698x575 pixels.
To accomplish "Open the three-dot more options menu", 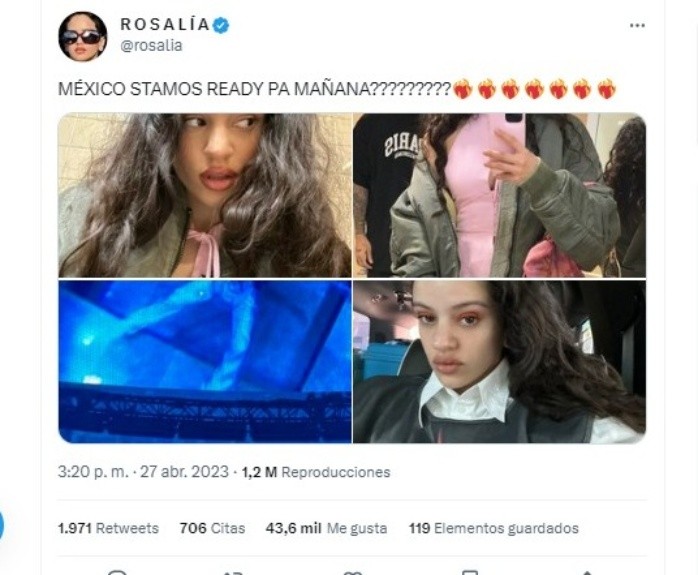I will pyautogui.click(x=637, y=25).
